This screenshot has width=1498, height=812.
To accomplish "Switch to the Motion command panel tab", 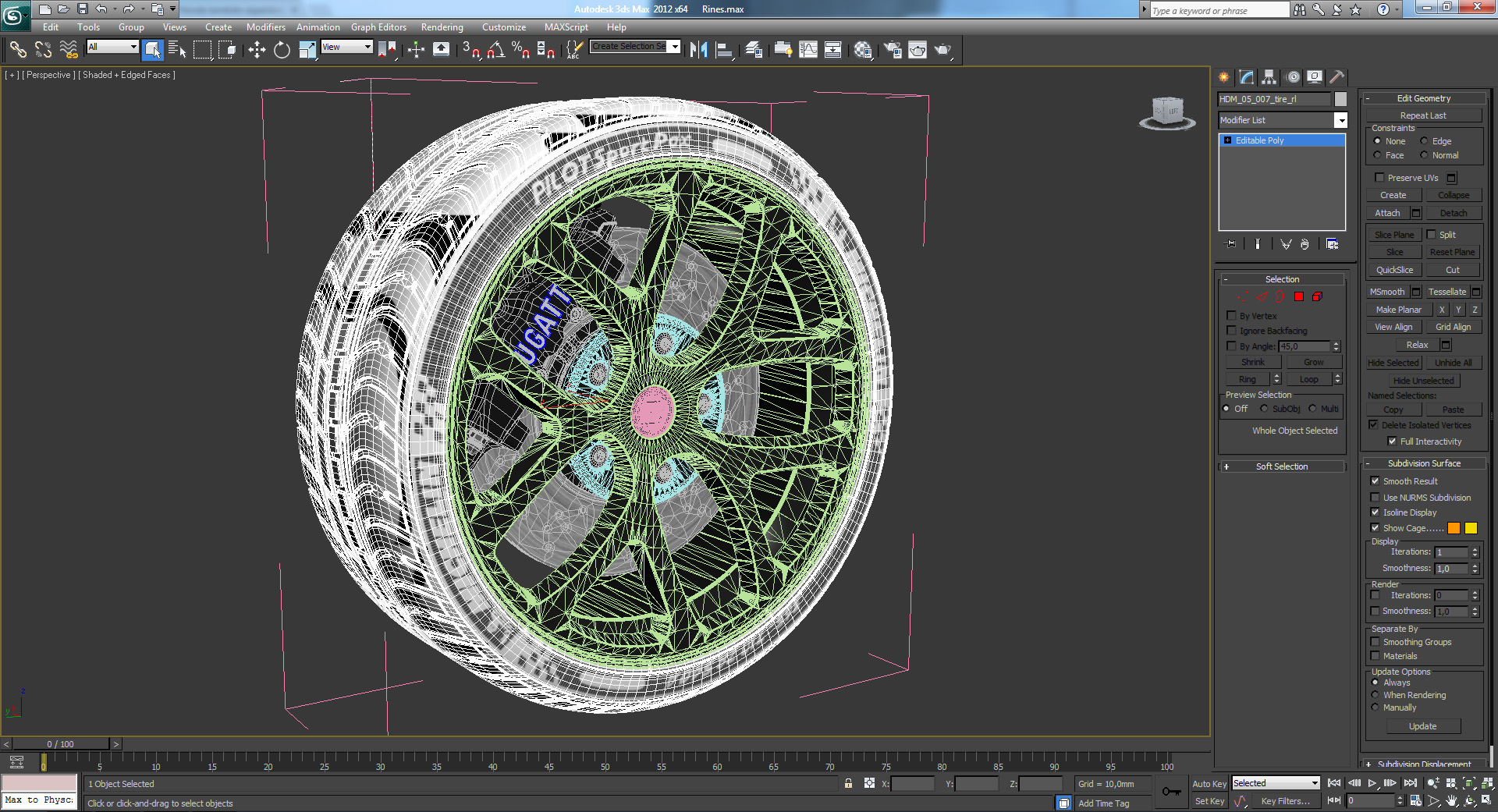I will pyautogui.click(x=1293, y=76).
